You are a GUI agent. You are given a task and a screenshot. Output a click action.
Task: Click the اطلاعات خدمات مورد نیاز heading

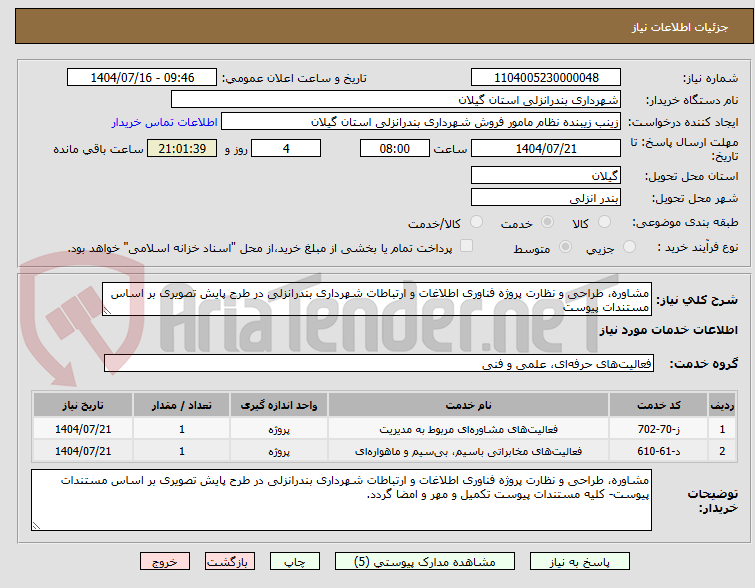tap(668, 330)
